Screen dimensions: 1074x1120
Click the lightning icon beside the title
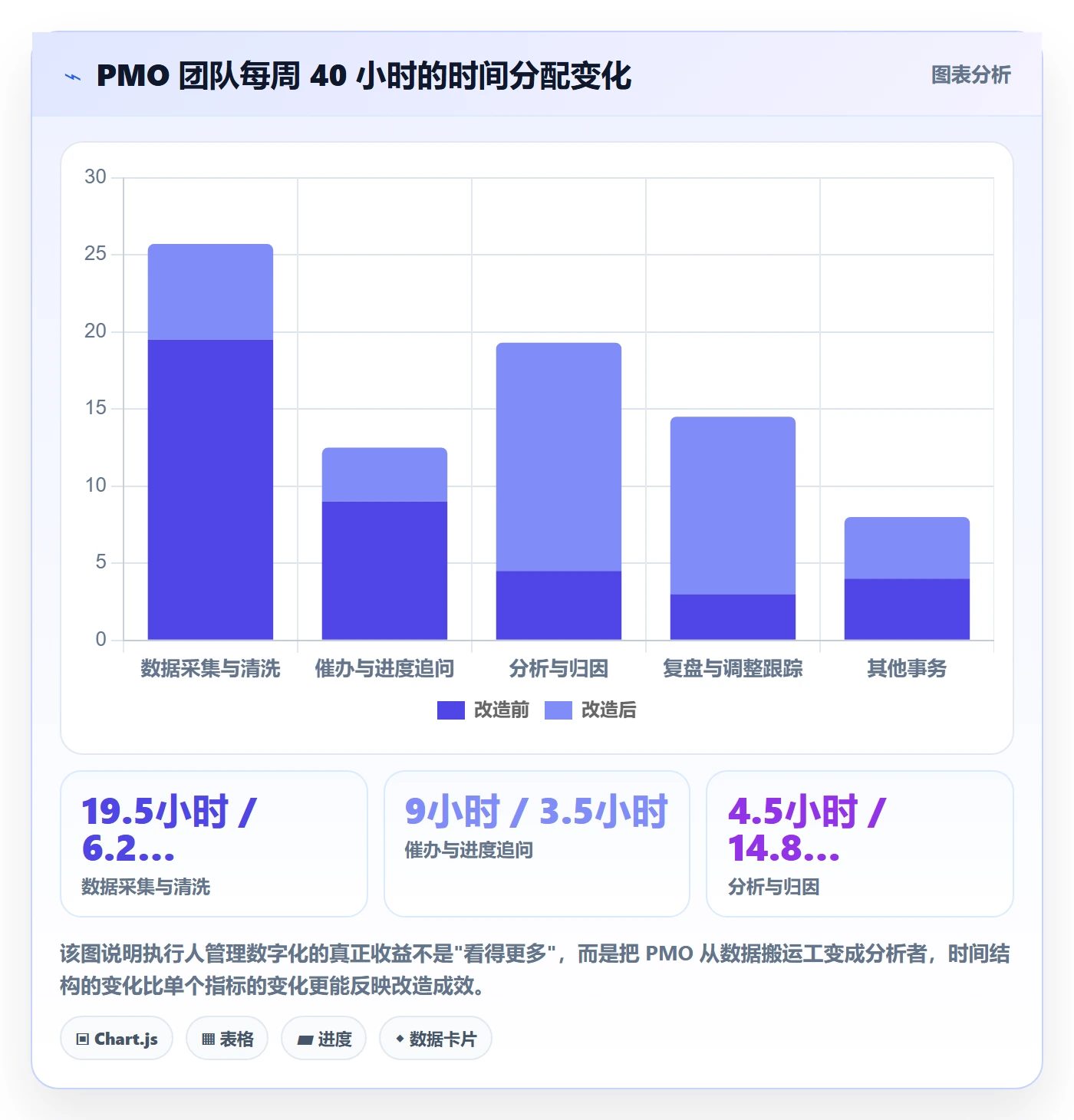[73, 77]
